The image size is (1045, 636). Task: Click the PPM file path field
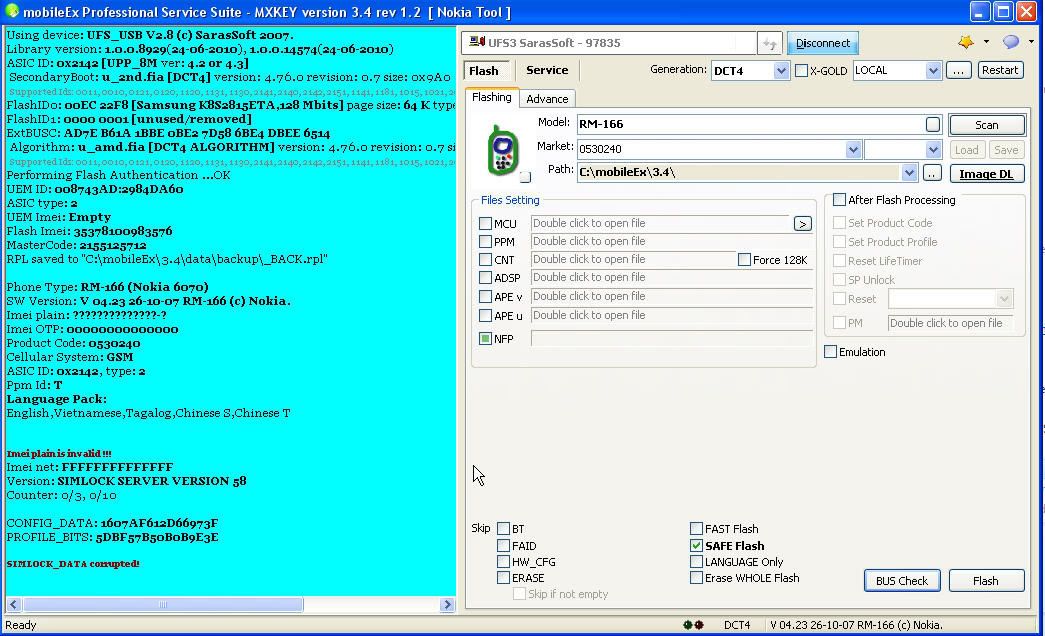click(672, 241)
